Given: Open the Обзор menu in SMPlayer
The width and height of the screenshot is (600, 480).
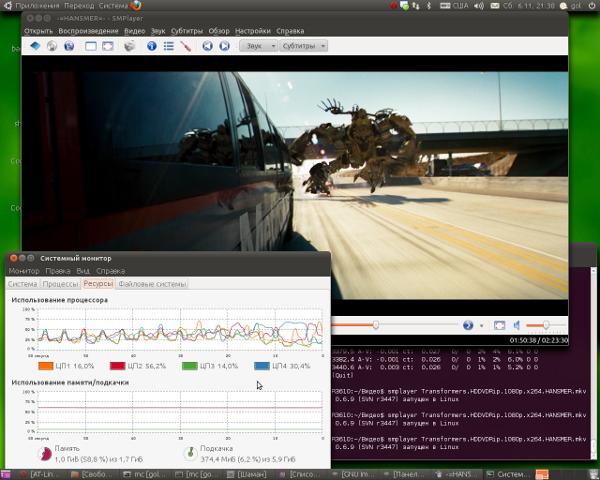Looking at the screenshot, I should 219,31.
